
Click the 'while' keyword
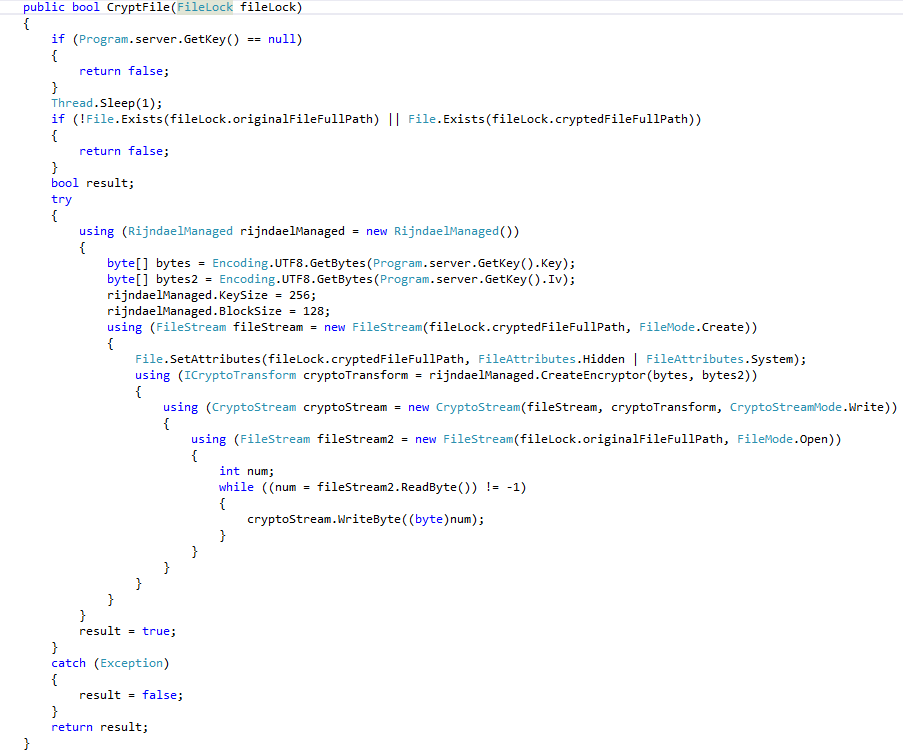[236, 487]
